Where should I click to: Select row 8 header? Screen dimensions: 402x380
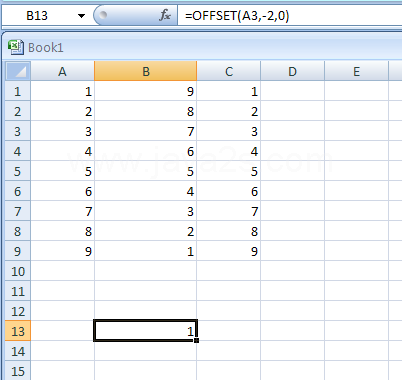(18, 231)
